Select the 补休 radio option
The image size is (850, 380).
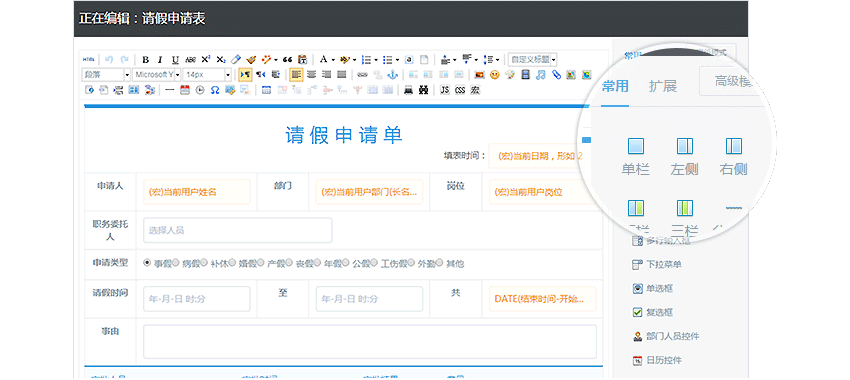[204, 263]
